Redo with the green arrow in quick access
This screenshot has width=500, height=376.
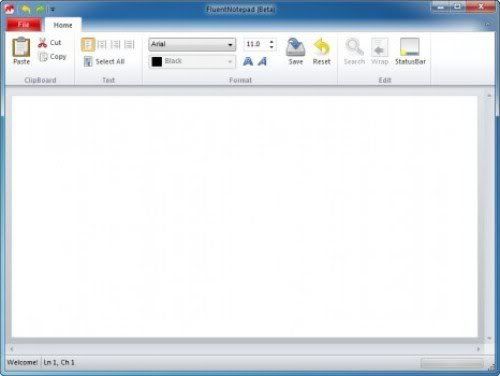click(40, 9)
